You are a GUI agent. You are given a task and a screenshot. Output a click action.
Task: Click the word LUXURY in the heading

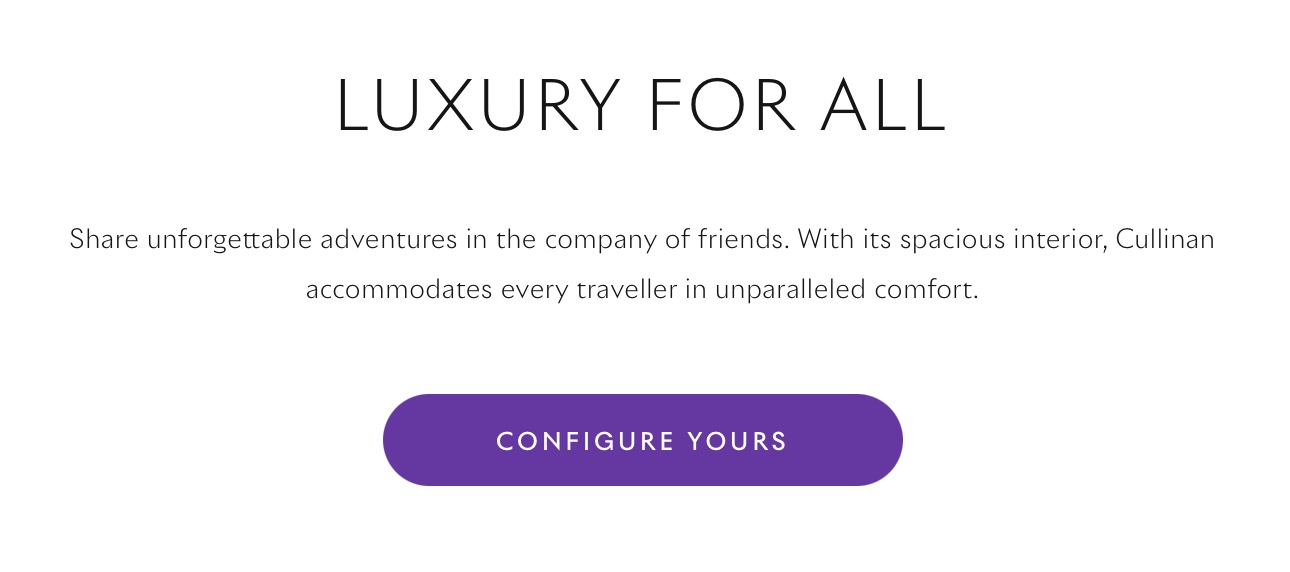coord(478,105)
